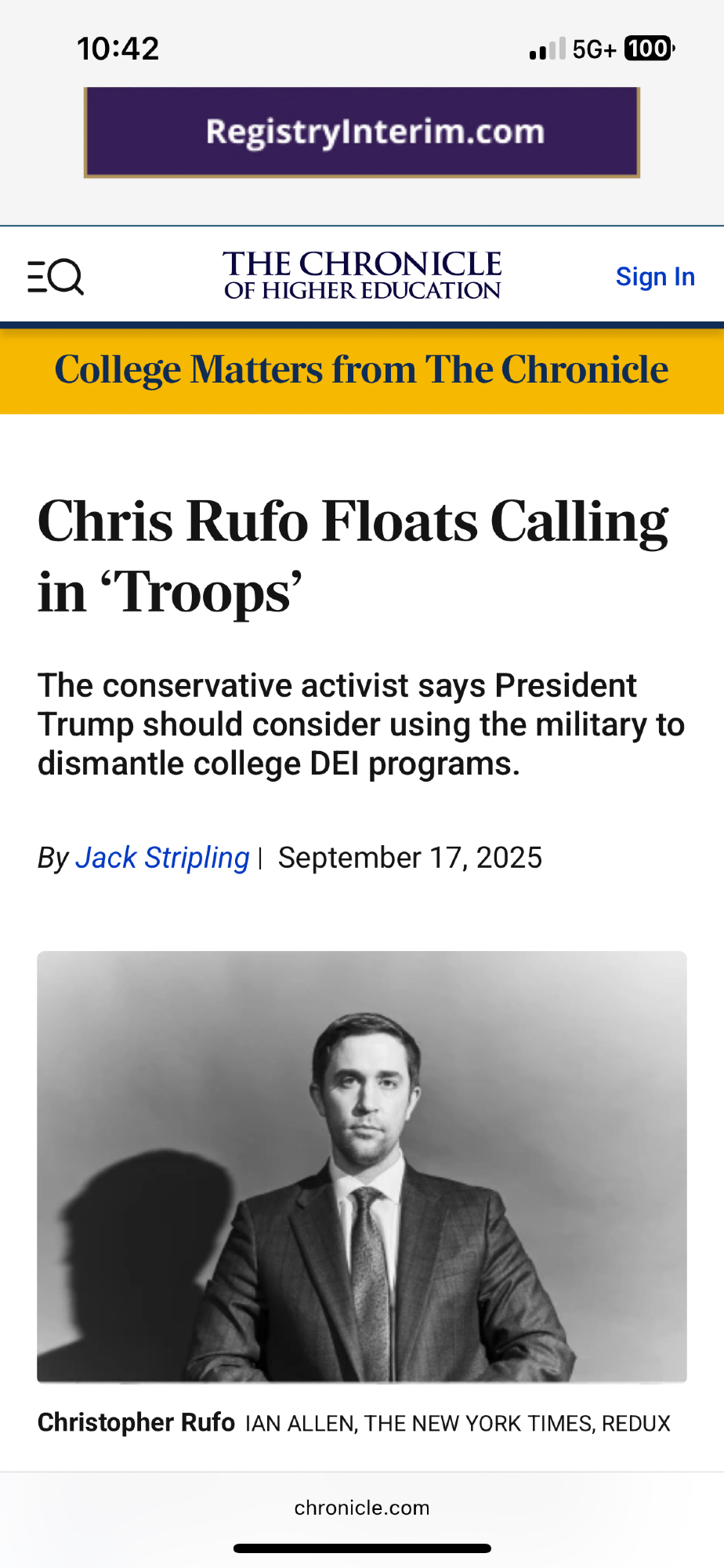Open the black-and-white Christopher Rufo photo

coord(362,1166)
